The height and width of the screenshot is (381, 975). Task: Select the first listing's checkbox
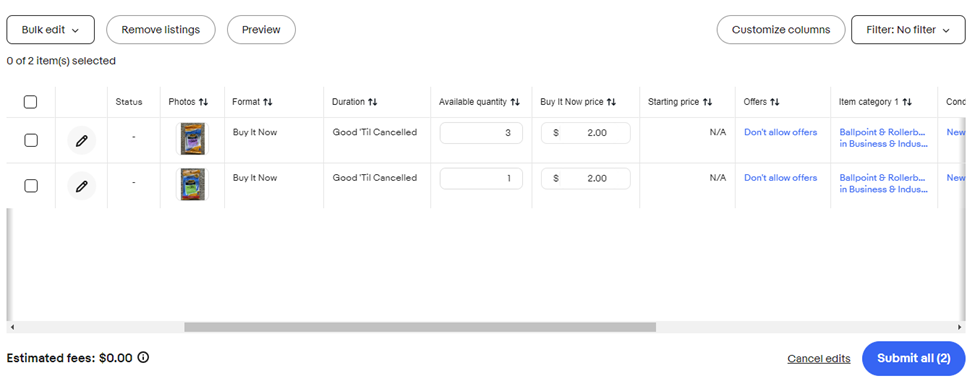(30, 140)
